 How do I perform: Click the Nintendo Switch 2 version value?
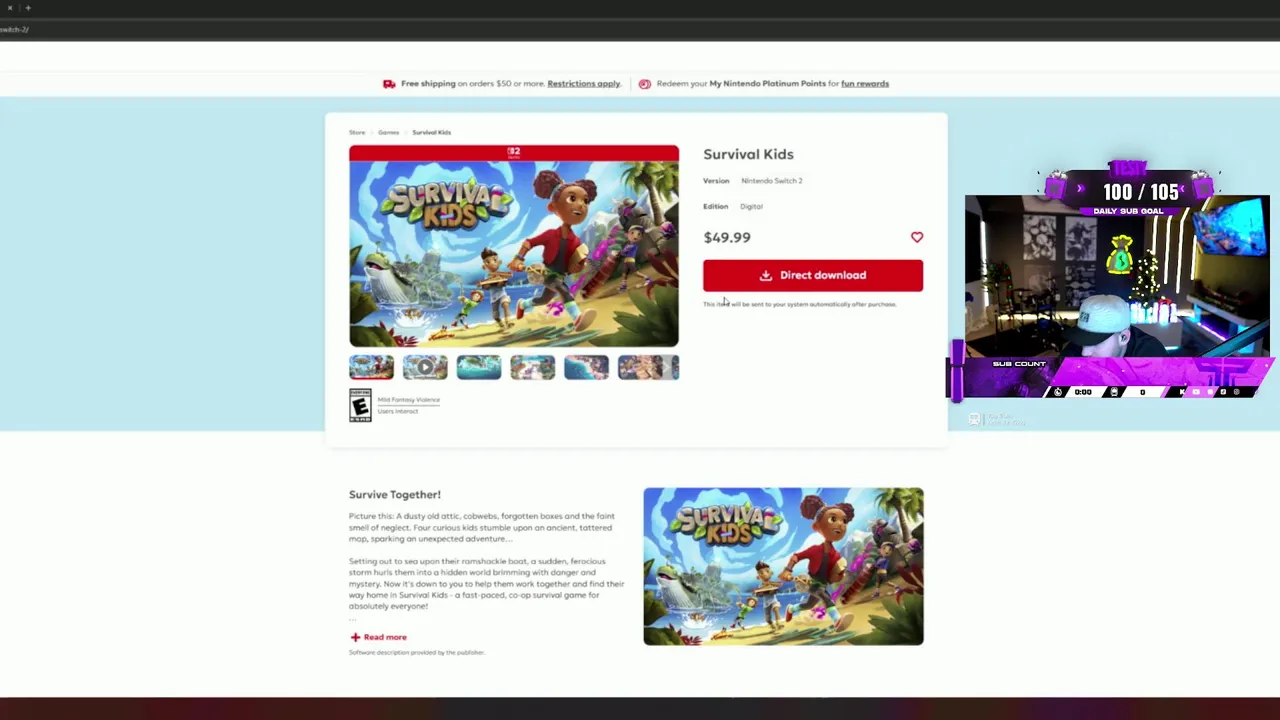[x=772, y=181]
